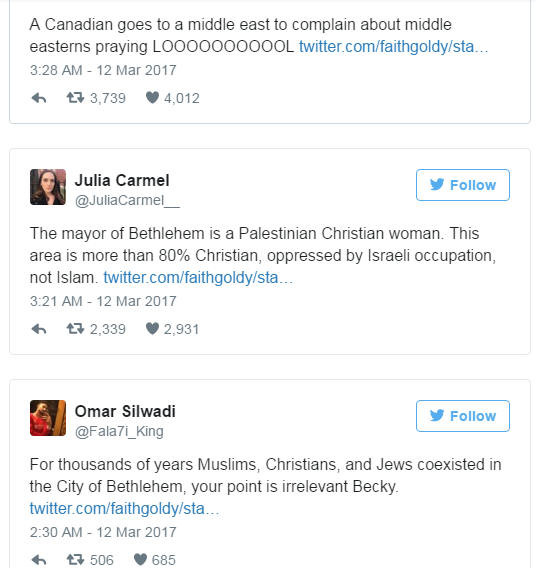Image resolution: width=536 pixels, height=568 pixels.
Task: Retweet Omar Silwadi's tweet
Action: tap(75, 560)
